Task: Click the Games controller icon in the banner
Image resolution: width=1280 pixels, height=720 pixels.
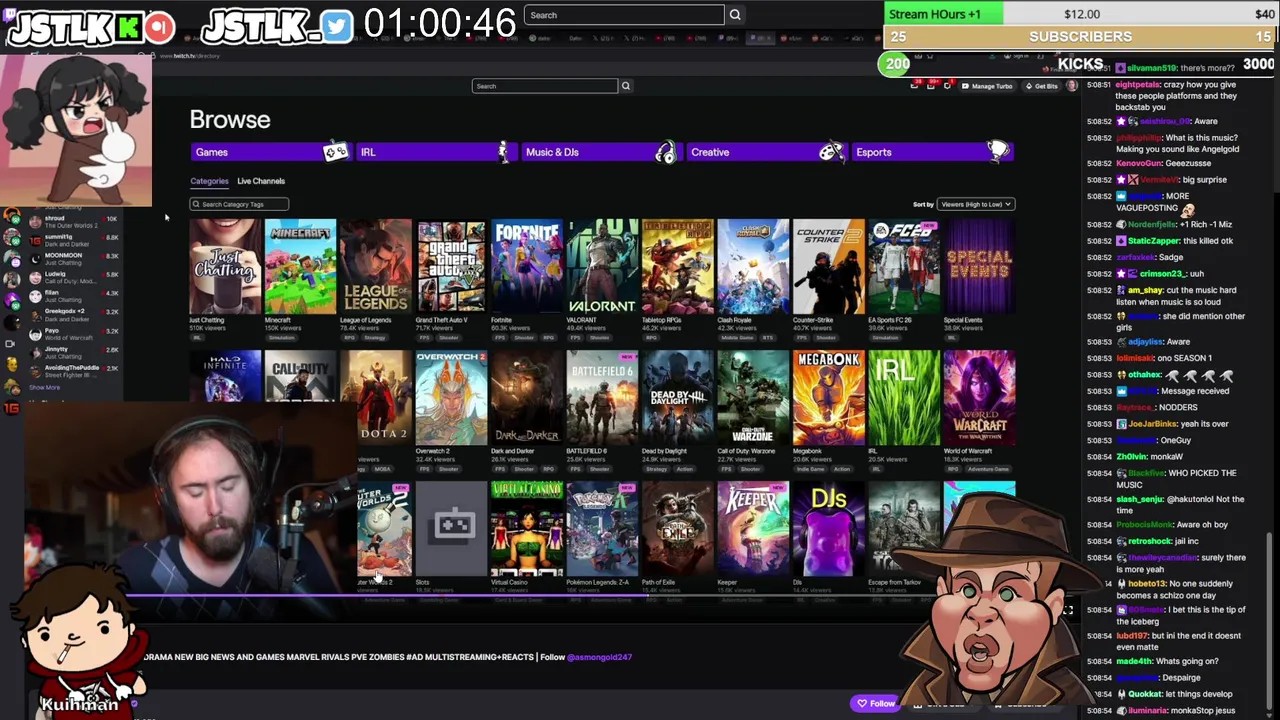Action: (x=335, y=152)
